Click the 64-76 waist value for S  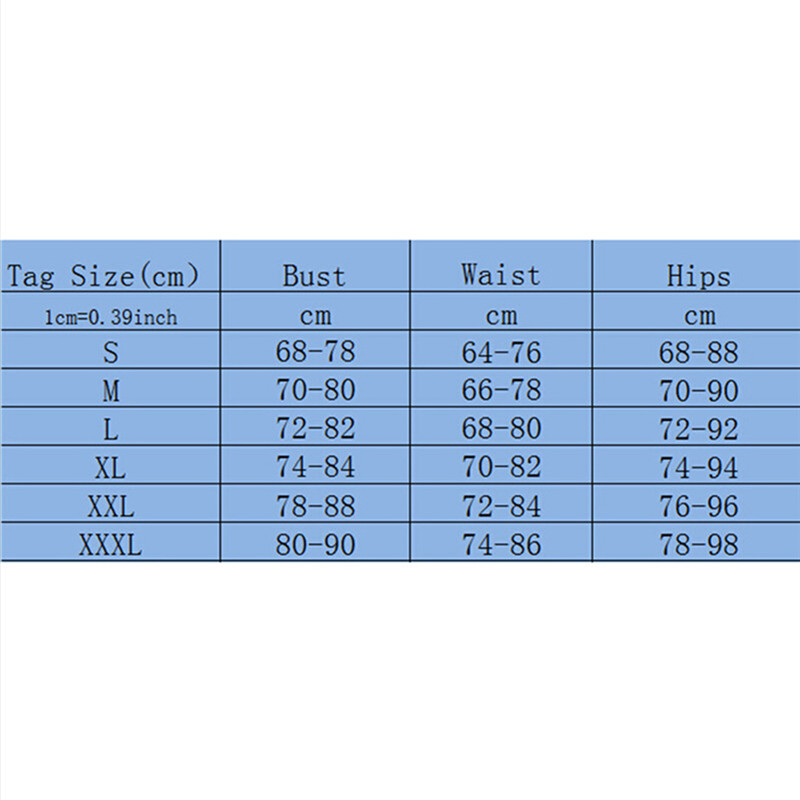click(x=501, y=352)
